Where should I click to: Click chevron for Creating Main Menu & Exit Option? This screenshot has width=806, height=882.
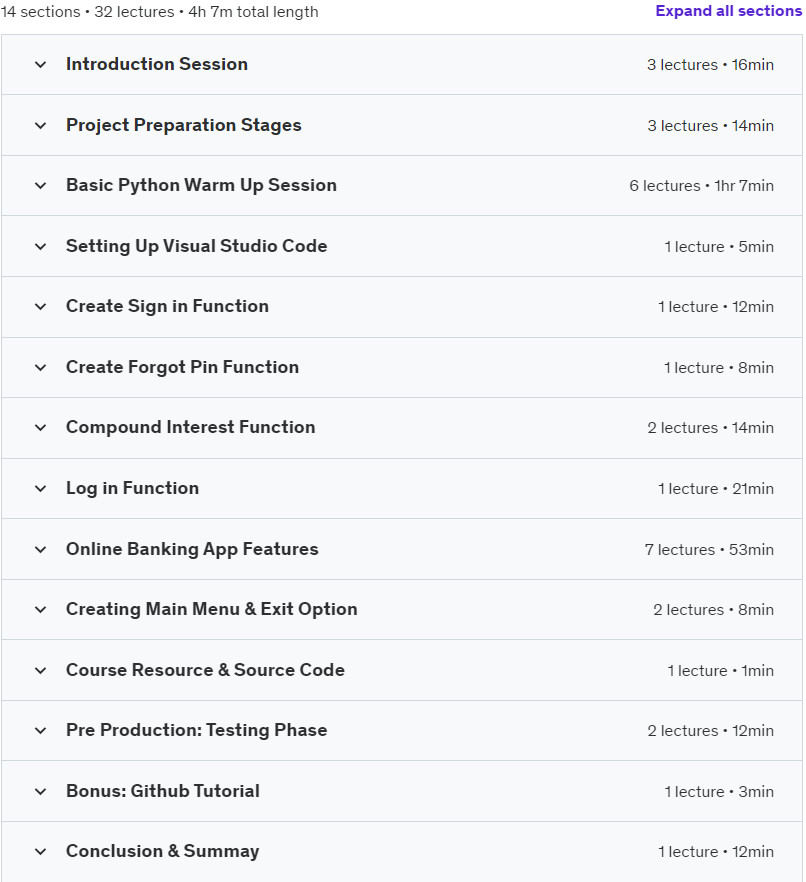coord(40,609)
